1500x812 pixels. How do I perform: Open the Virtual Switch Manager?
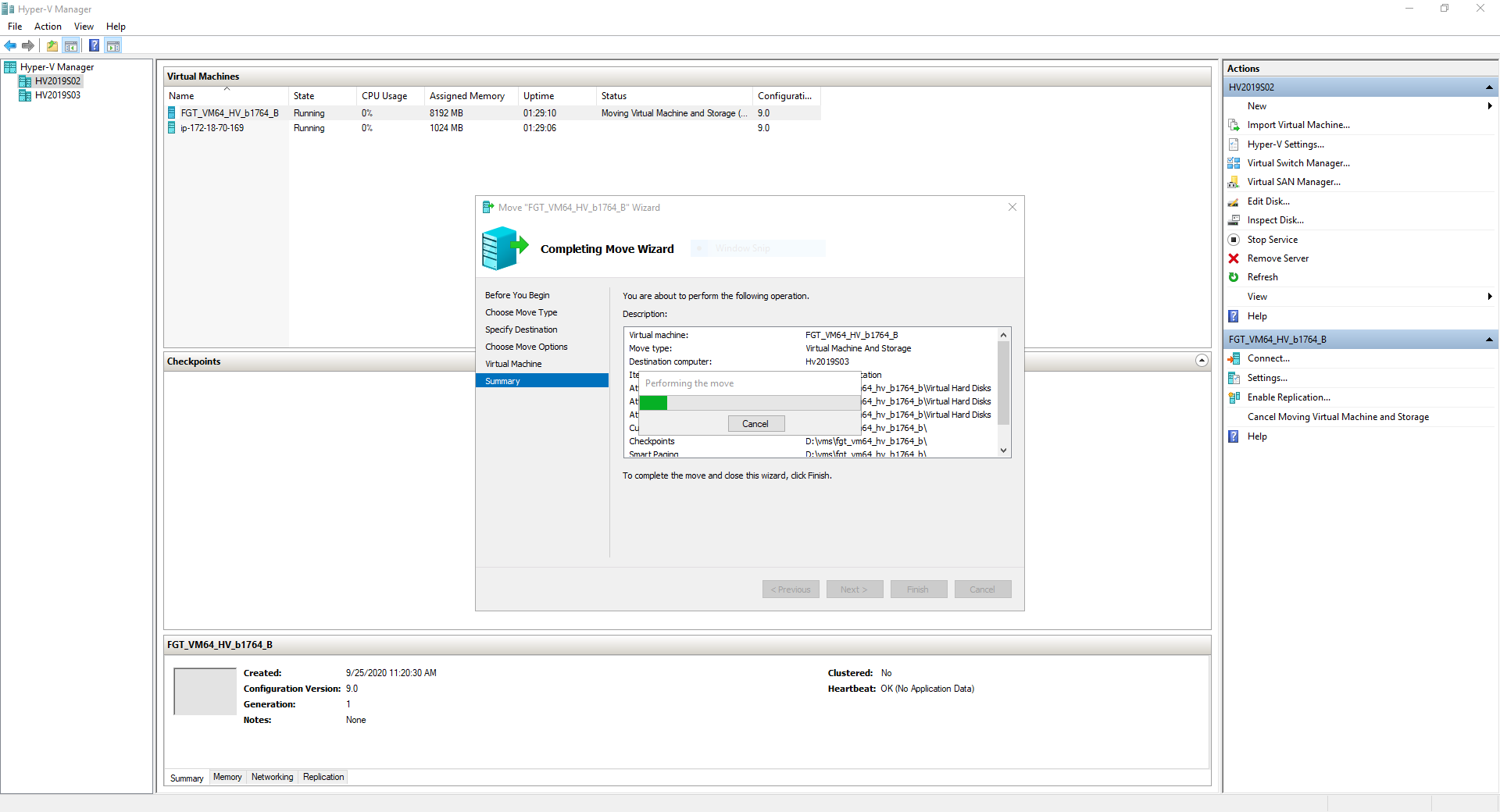click(1298, 163)
